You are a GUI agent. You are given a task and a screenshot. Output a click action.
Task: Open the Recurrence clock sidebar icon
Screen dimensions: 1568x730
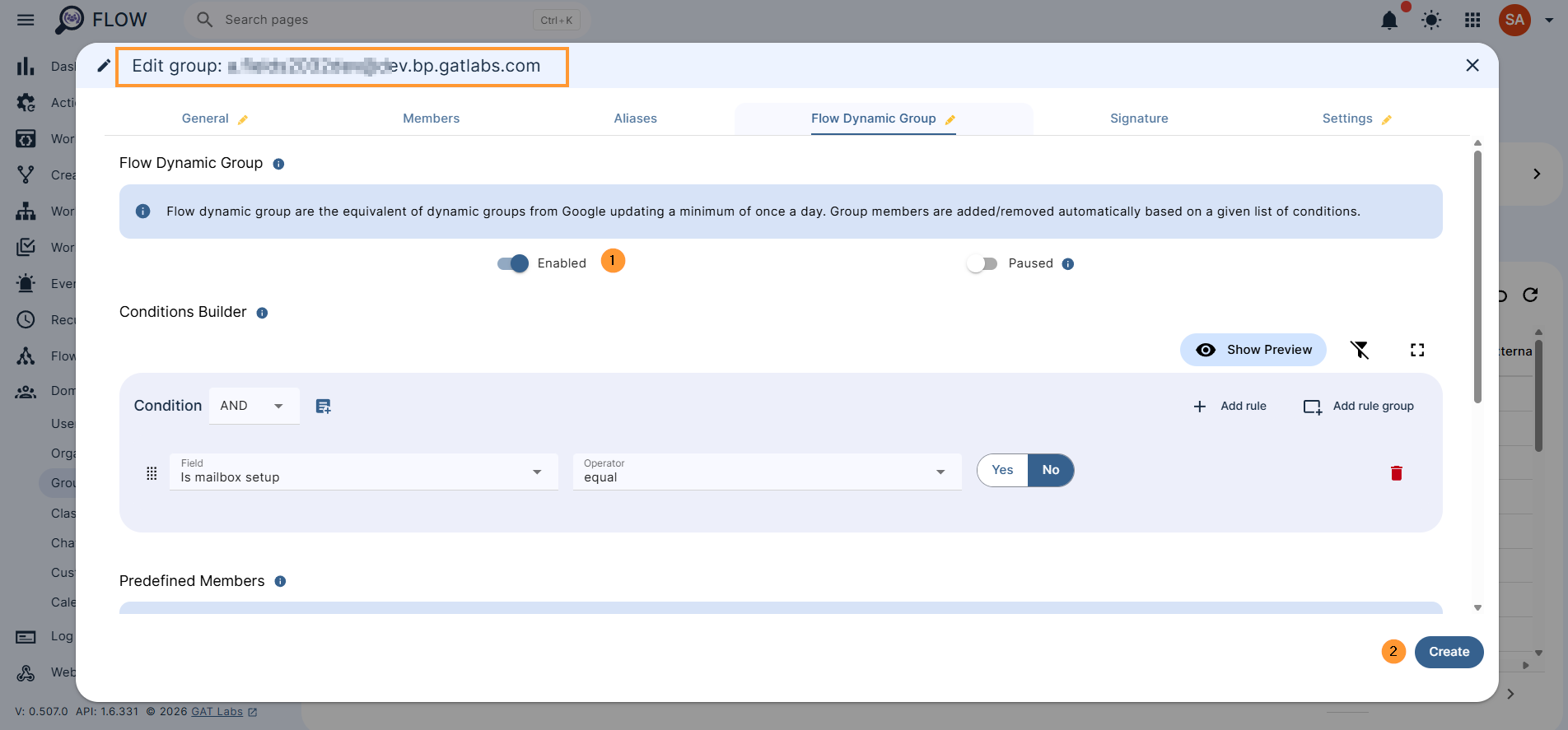coord(26,319)
